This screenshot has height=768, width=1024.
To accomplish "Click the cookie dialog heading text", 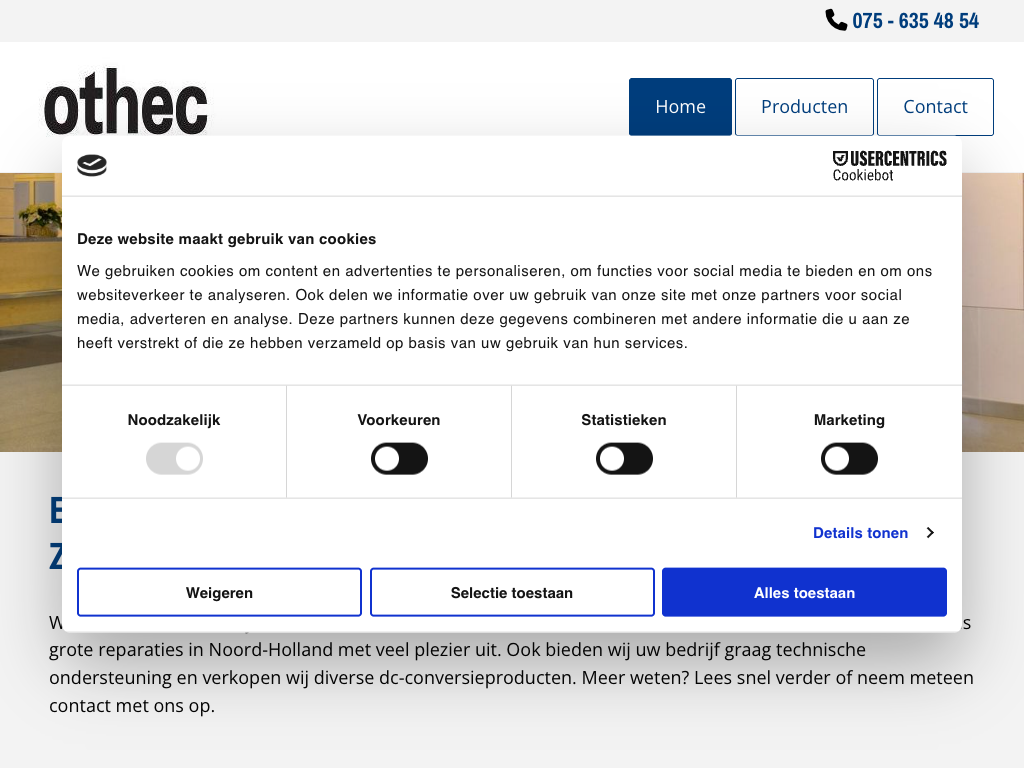I will 227,239.
